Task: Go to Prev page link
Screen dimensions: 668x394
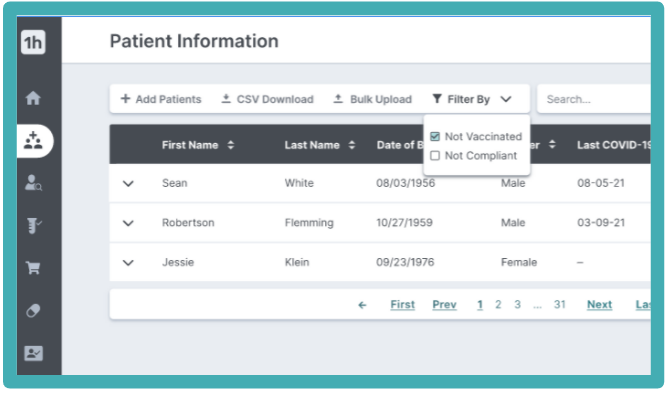Action: coord(444,305)
